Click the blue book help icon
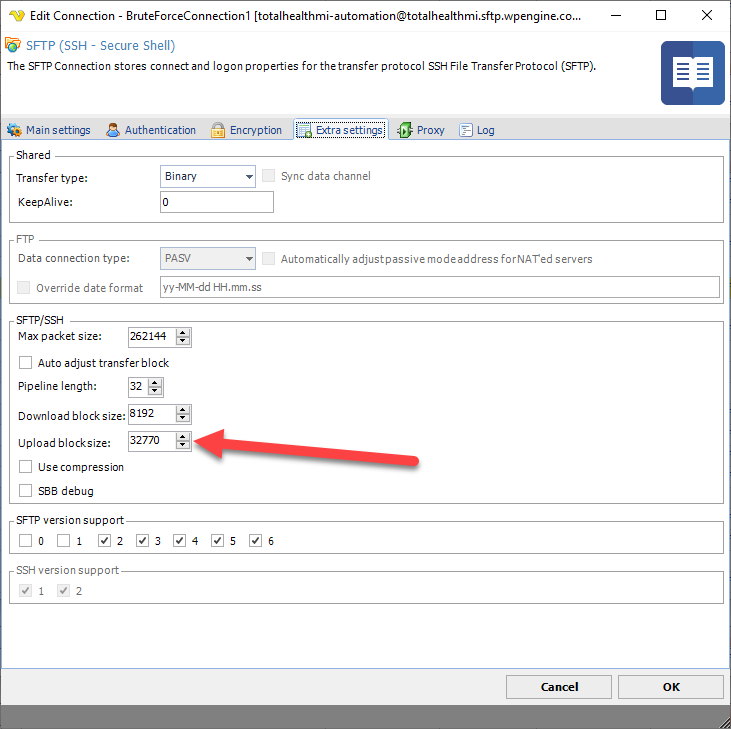Screen dimensions: 731x729 click(x=692, y=73)
